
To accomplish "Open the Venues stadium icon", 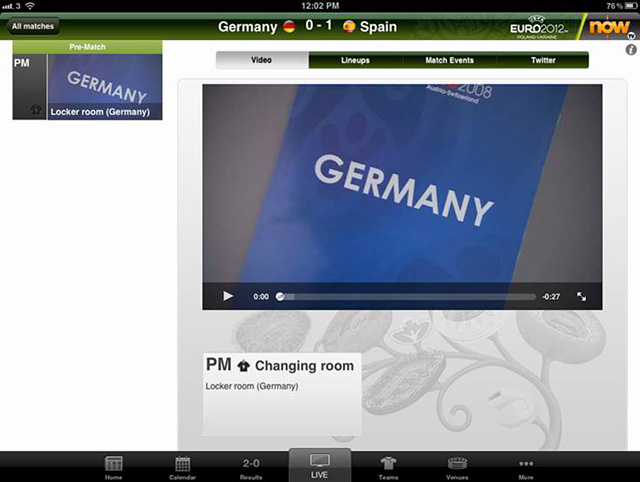I will coord(457,463).
